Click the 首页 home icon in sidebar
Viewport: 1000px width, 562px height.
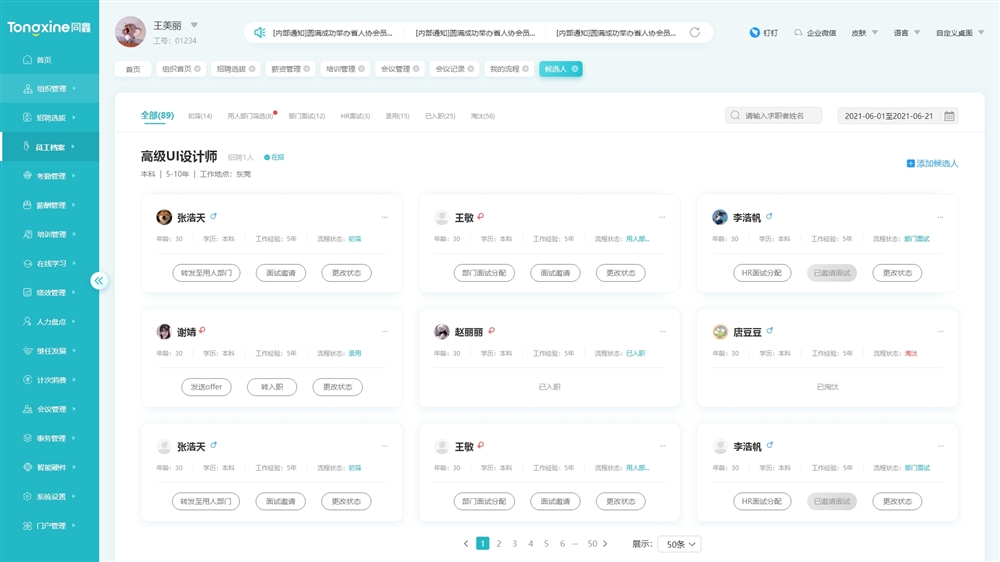[27, 60]
